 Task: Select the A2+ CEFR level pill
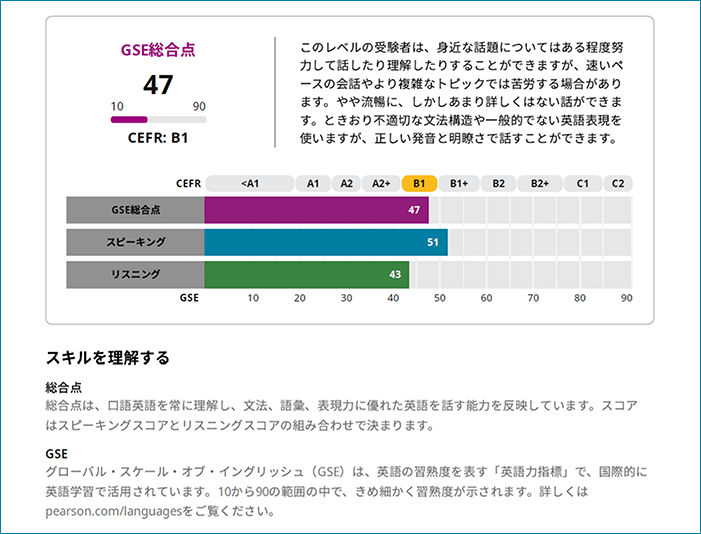(x=381, y=183)
